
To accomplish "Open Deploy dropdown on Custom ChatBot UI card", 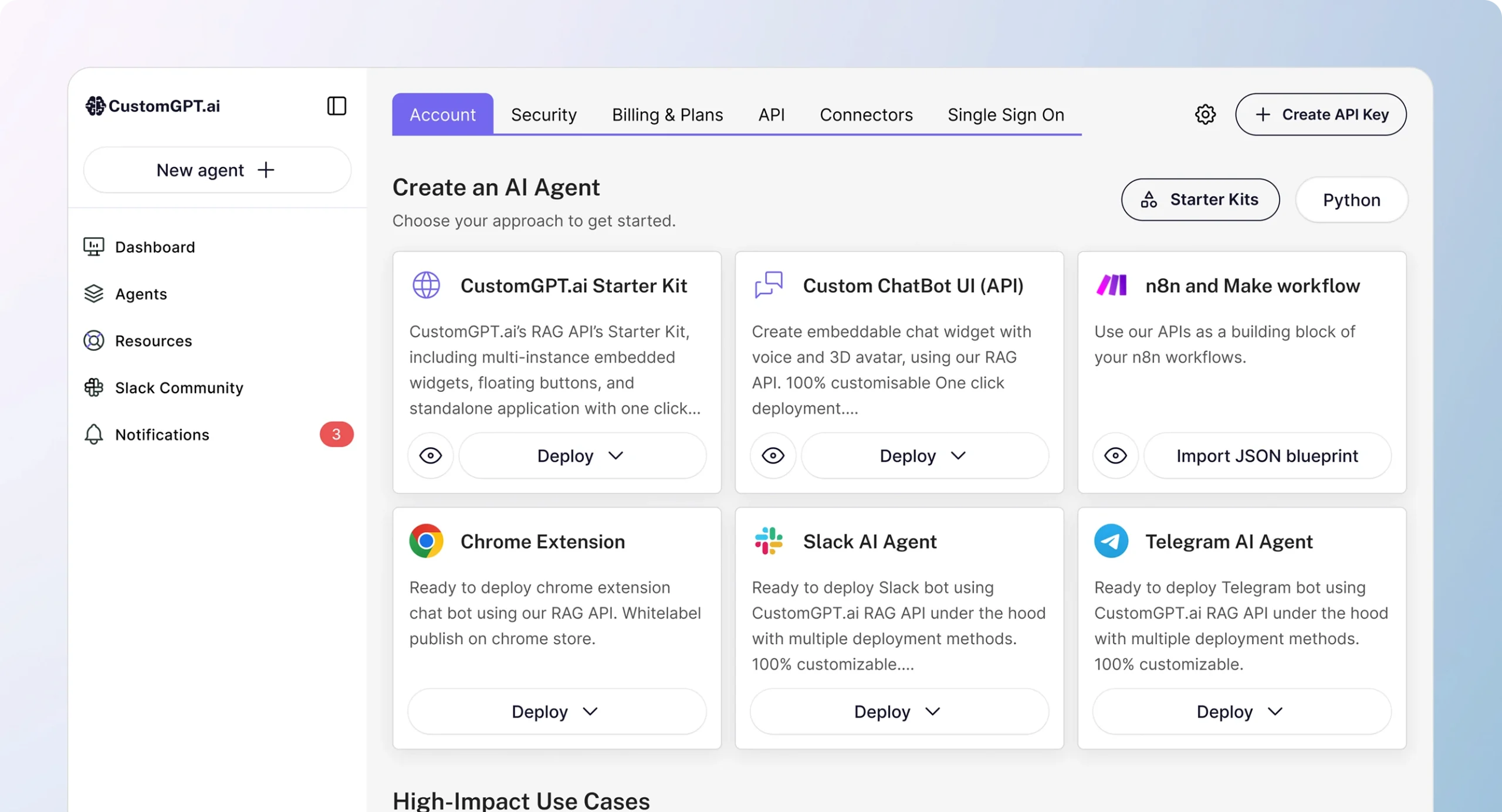I will pos(925,456).
